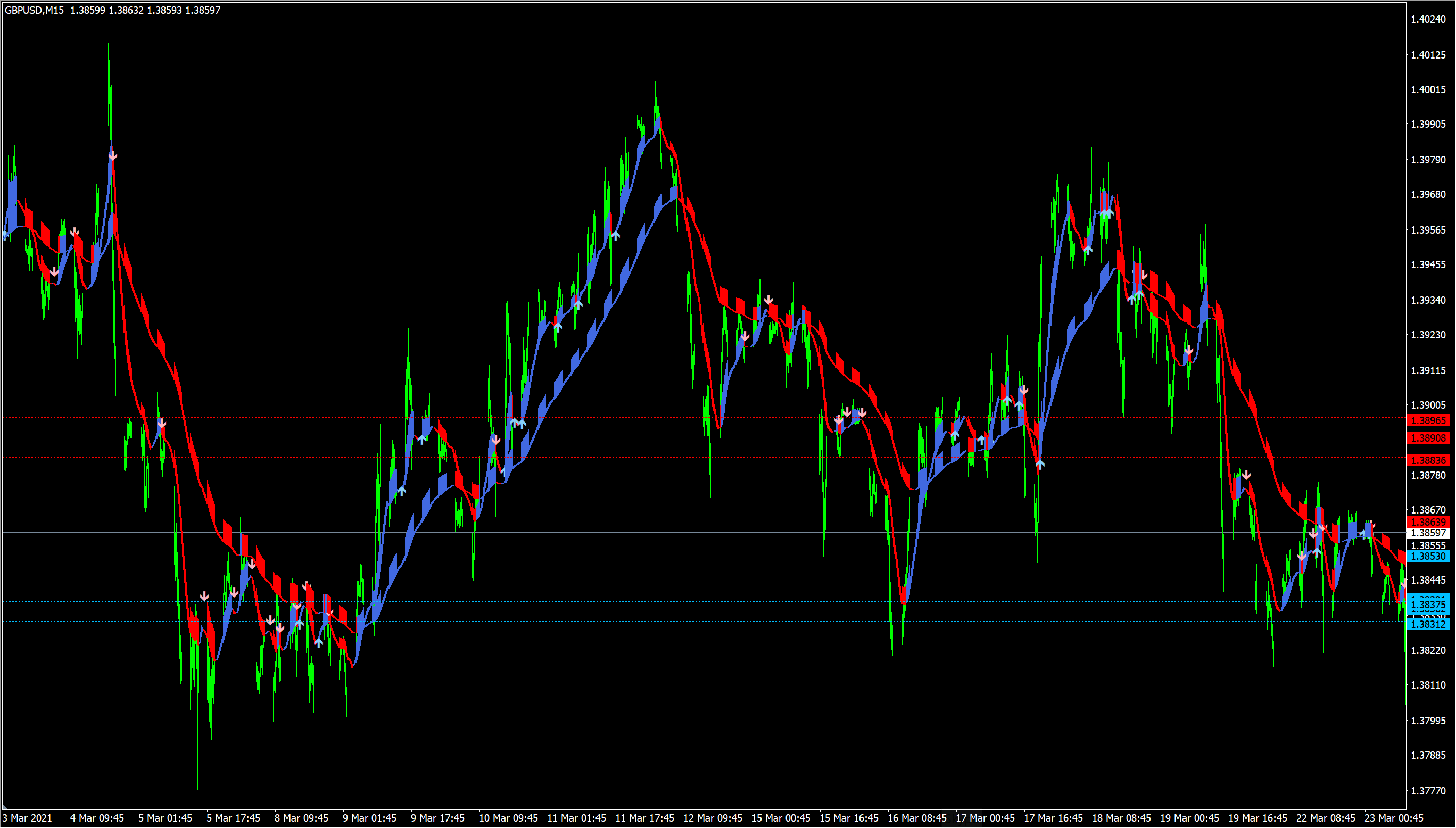
Task: Click the 23 Mar 00:45 time label
Action: (x=1393, y=818)
